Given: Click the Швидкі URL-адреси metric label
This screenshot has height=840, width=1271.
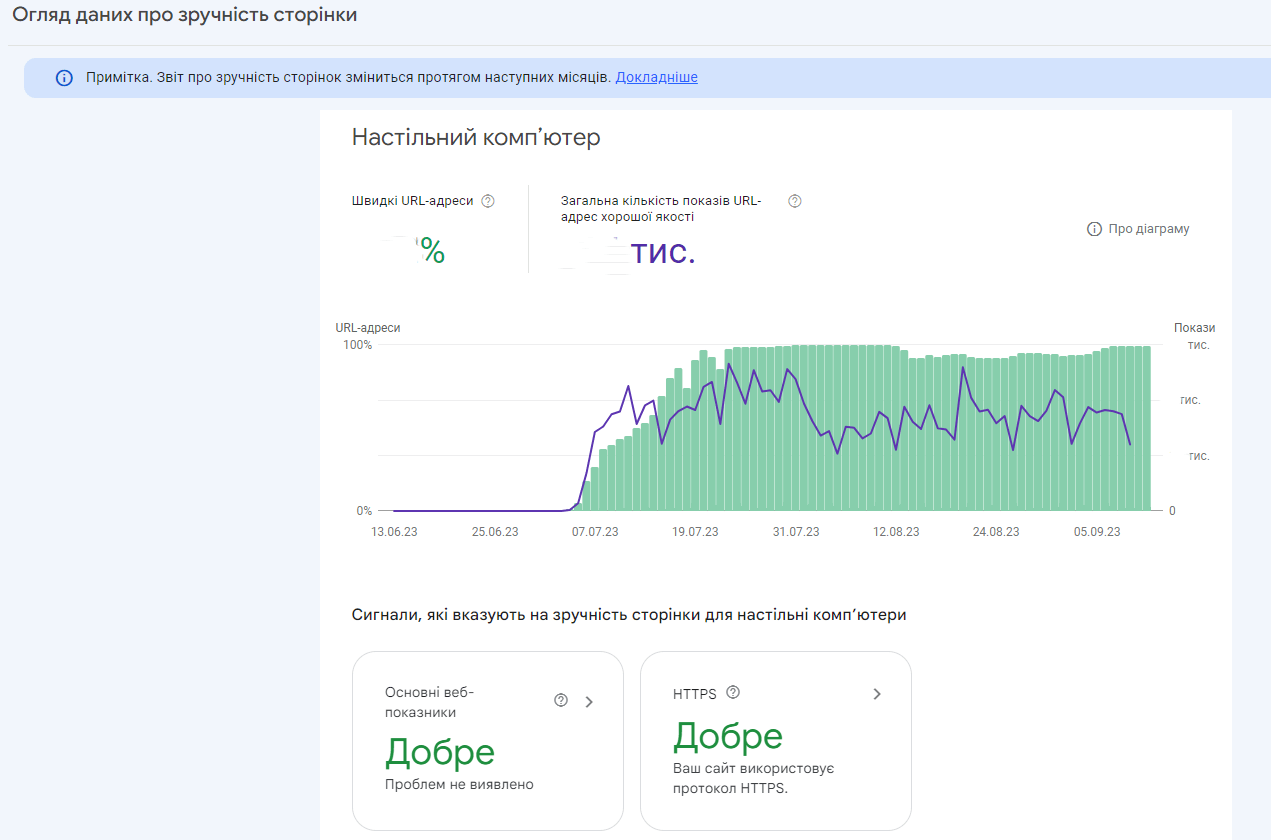Looking at the screenshot, I should coord(413,201).
